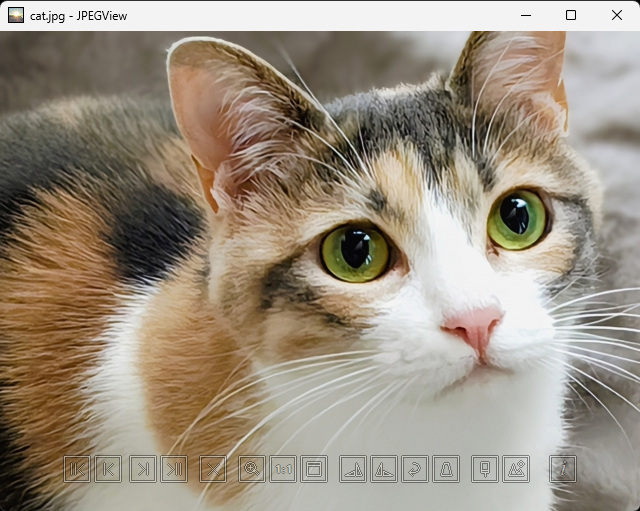
Task: Toggle landscape picture enhancement mode
Action: [x=516, y=469]
